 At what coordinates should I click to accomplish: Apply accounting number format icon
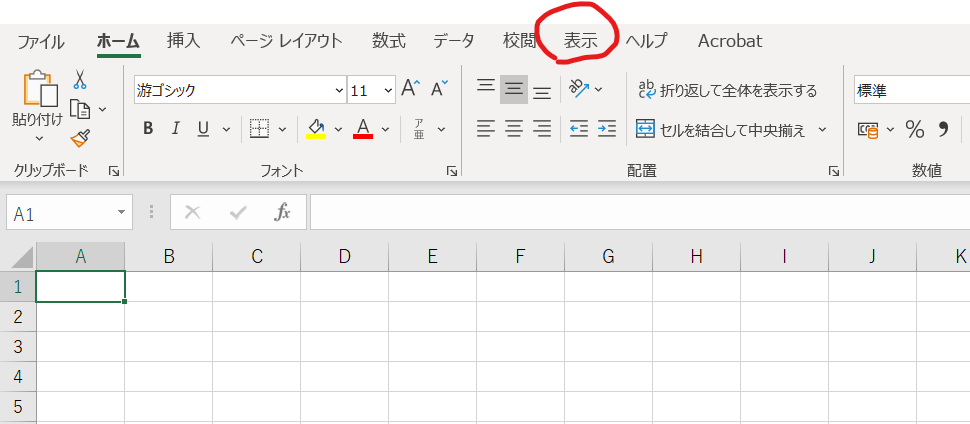(869, 129)
